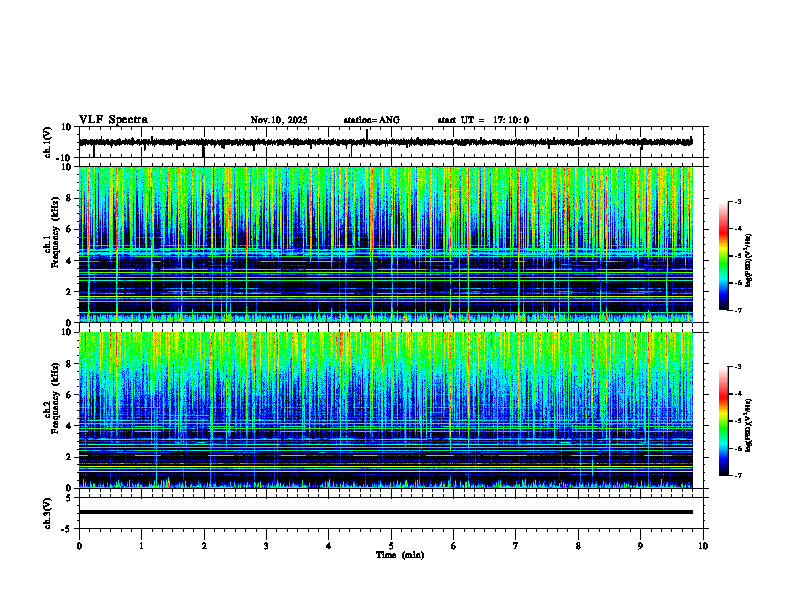Click the ch.2 spectrogram color scale bar
Viewport: 792px width, 612px height.
[724, 421]
